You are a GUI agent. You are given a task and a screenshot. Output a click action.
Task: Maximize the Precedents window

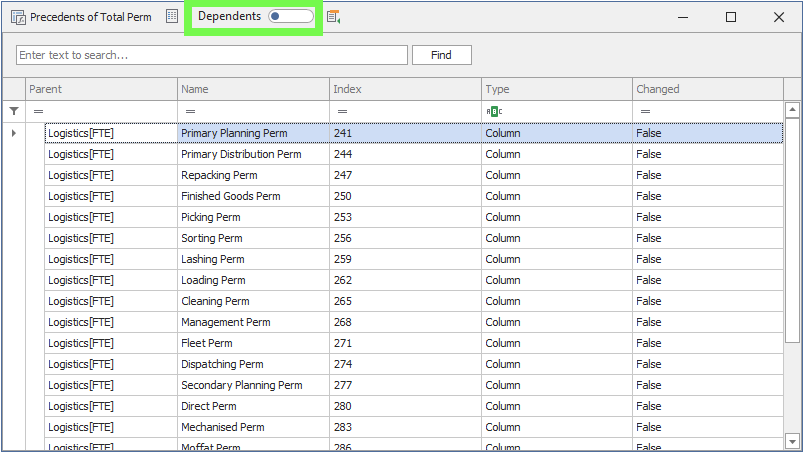[x=731, y=17]
